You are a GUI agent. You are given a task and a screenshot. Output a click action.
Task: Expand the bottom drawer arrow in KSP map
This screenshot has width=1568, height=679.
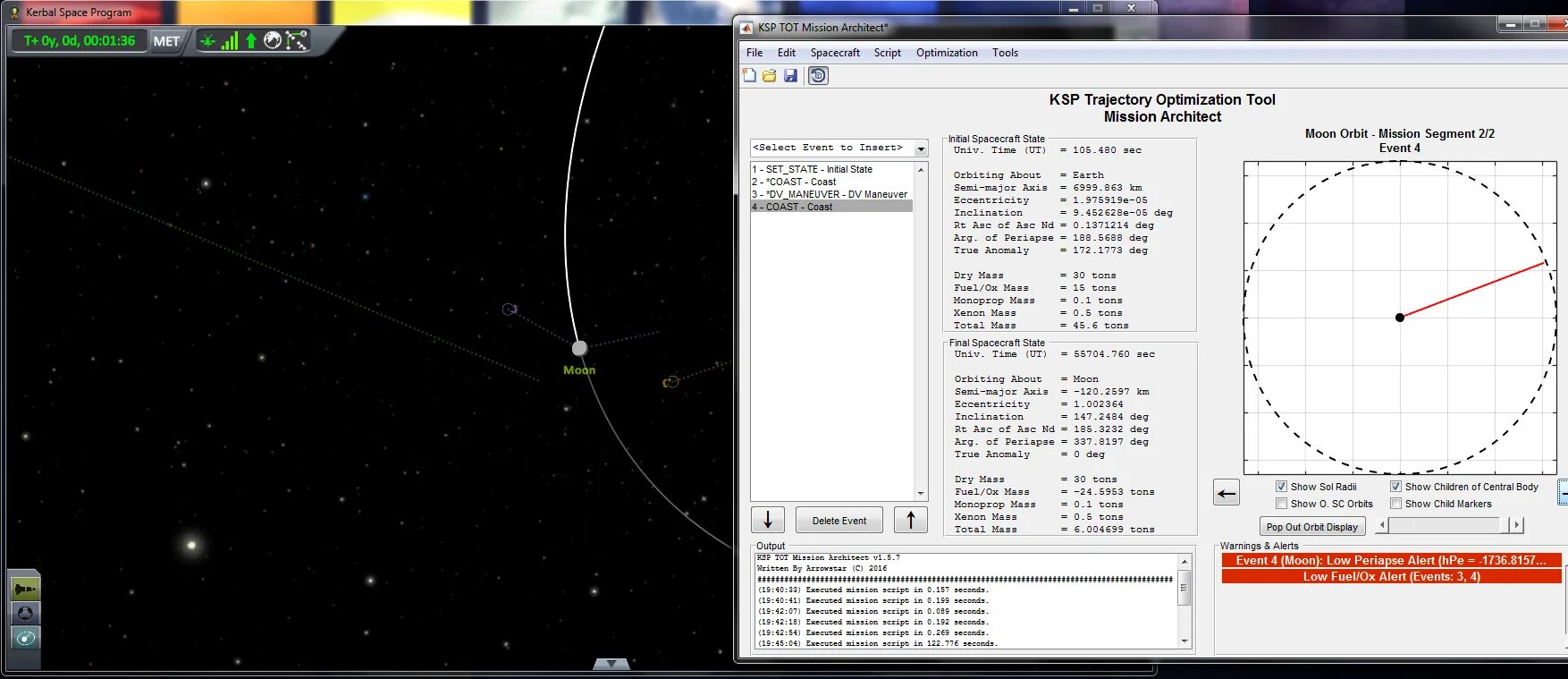[611, 664]
